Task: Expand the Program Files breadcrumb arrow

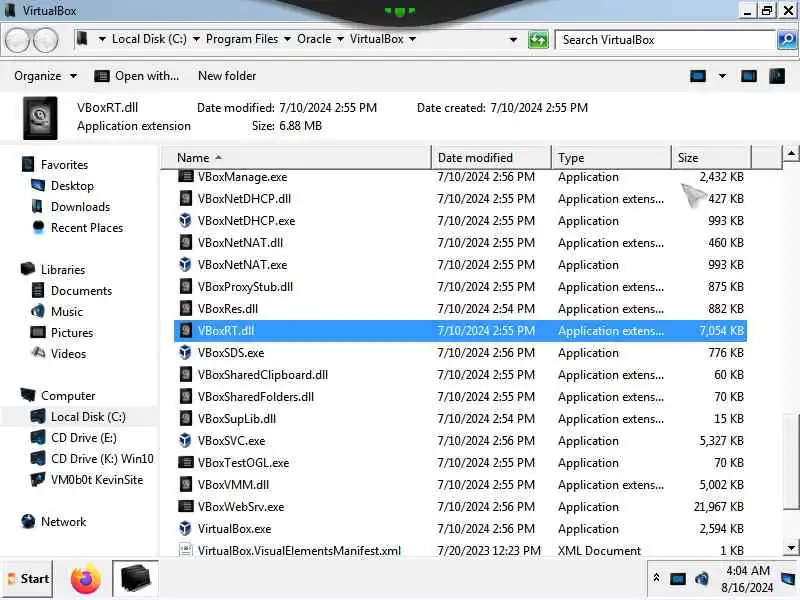Action: coord(287,39)
